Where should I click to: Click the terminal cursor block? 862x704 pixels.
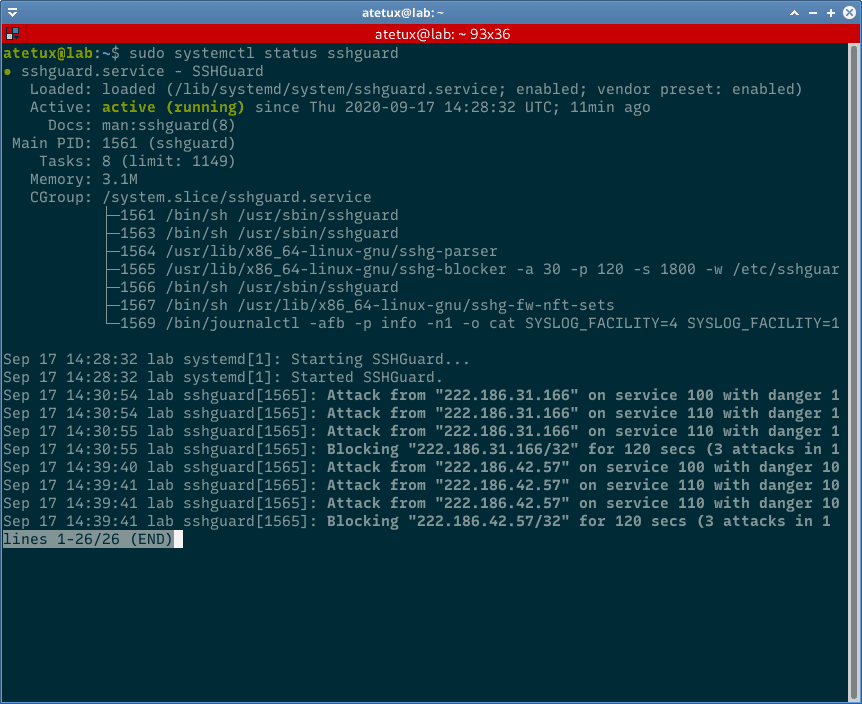[x=177, y=539]
